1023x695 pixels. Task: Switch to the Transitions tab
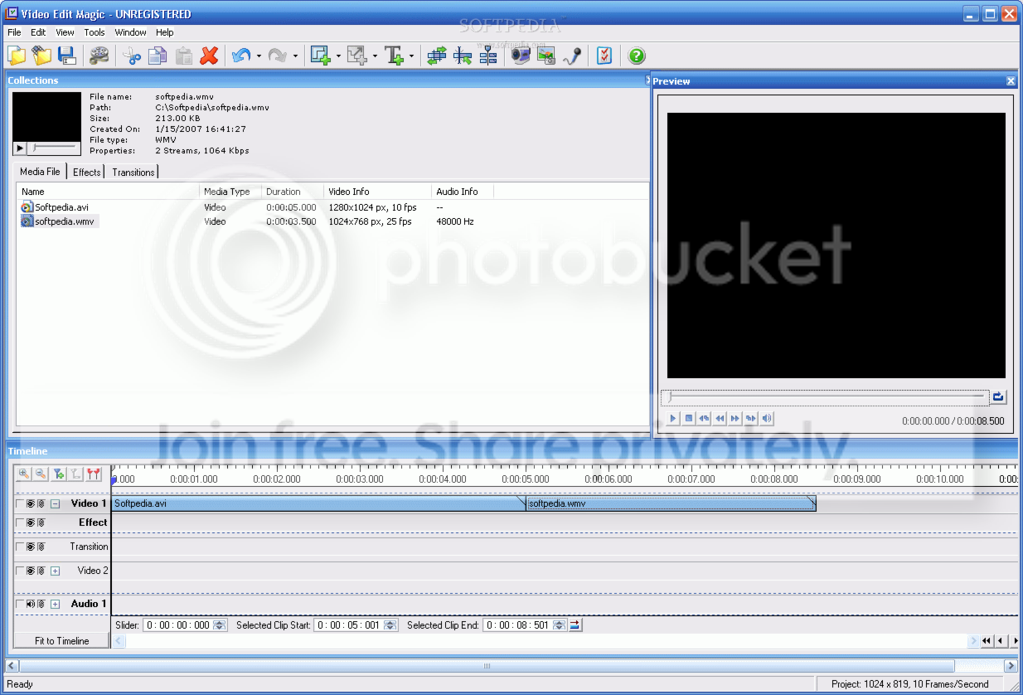[x=133, y=172]
